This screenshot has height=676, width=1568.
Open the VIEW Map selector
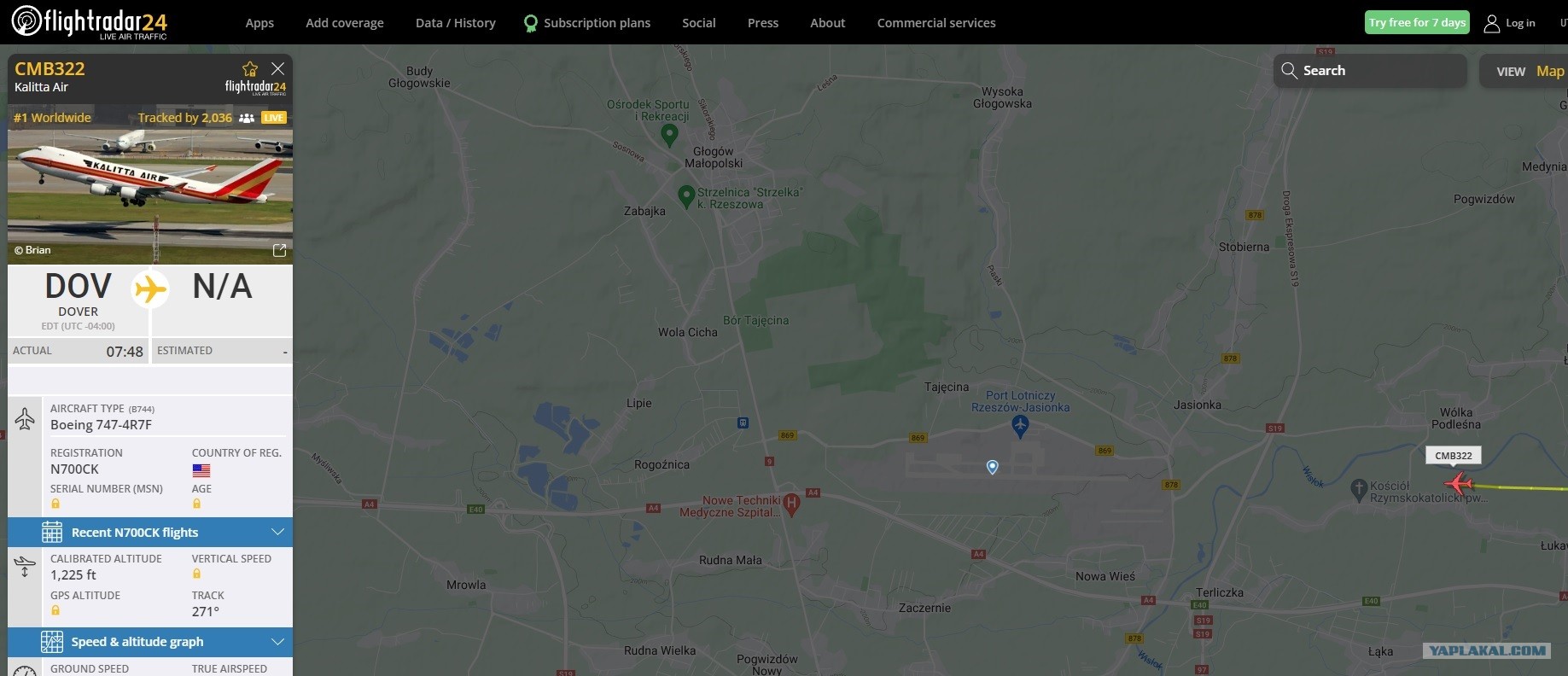[1524, 72]
